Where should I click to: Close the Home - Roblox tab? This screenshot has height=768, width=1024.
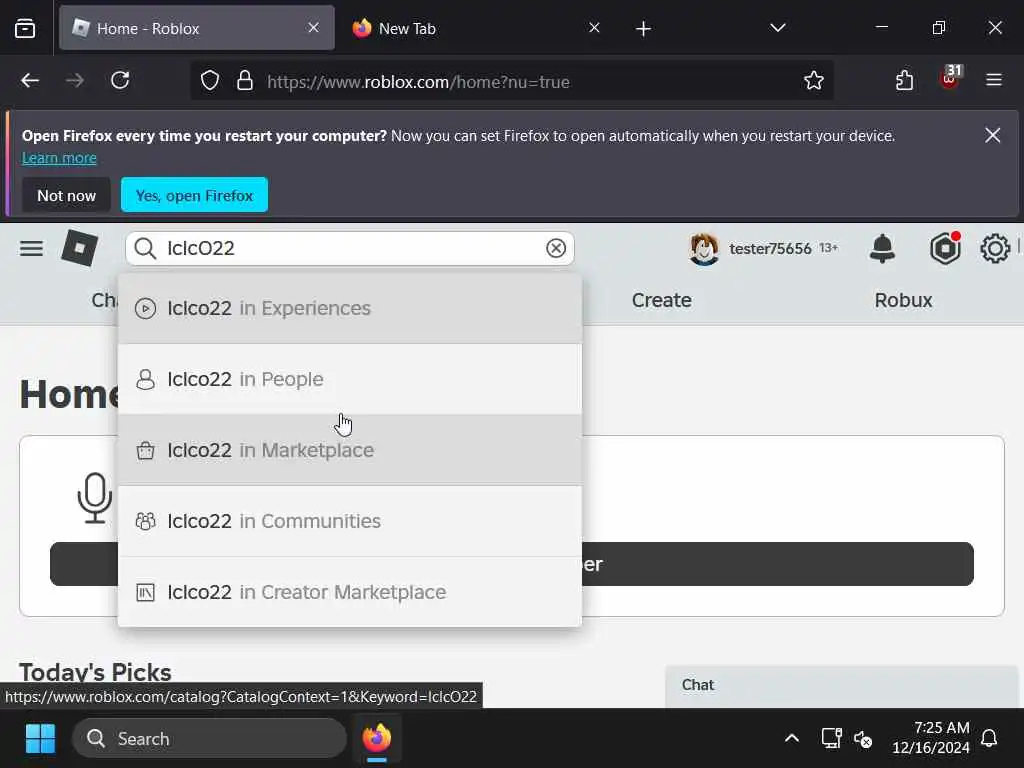click(x=313, y=27)
